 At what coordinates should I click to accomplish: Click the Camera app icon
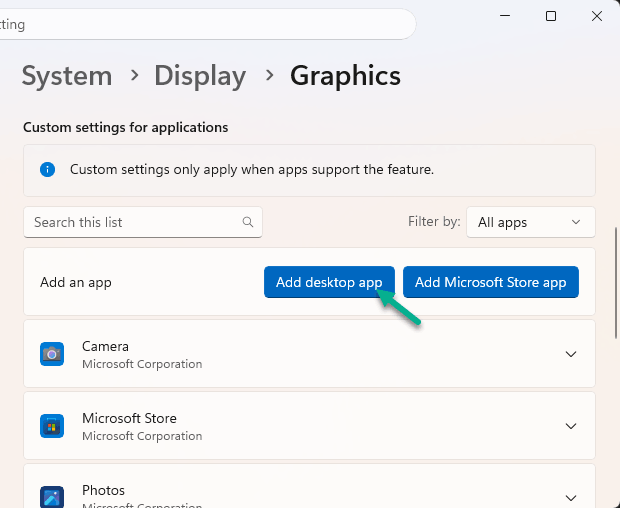52,354
